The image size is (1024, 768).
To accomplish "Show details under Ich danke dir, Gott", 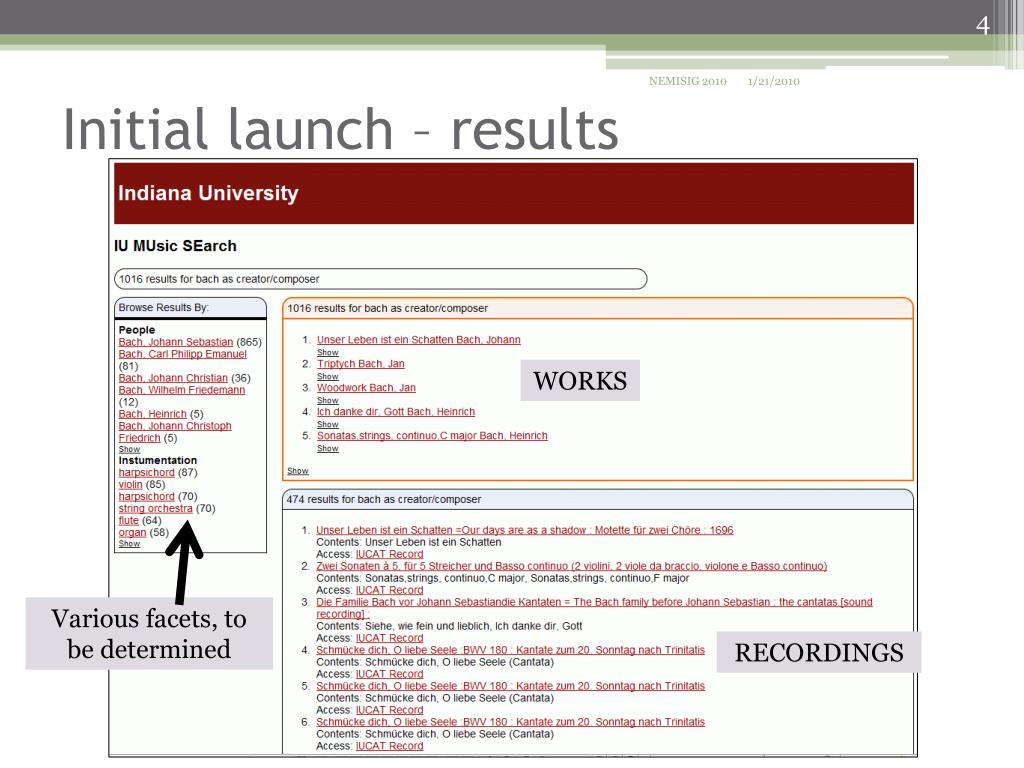I will [x=328, y=424].
